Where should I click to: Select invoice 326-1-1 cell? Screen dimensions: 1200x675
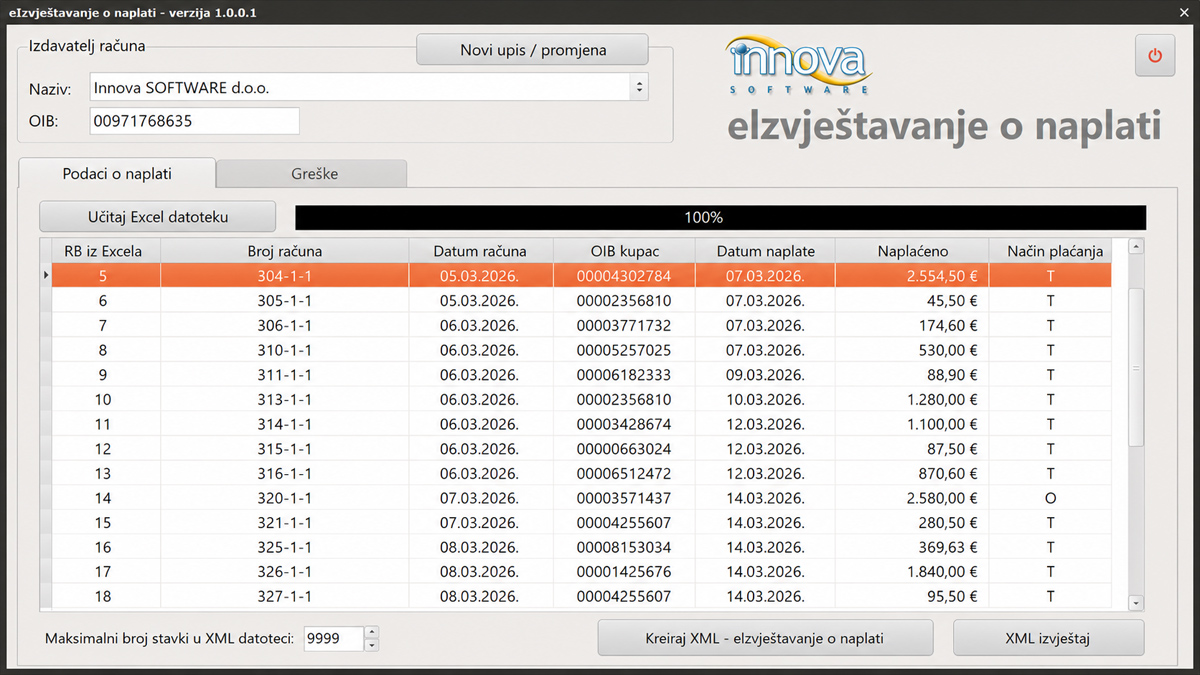(285, 572)
